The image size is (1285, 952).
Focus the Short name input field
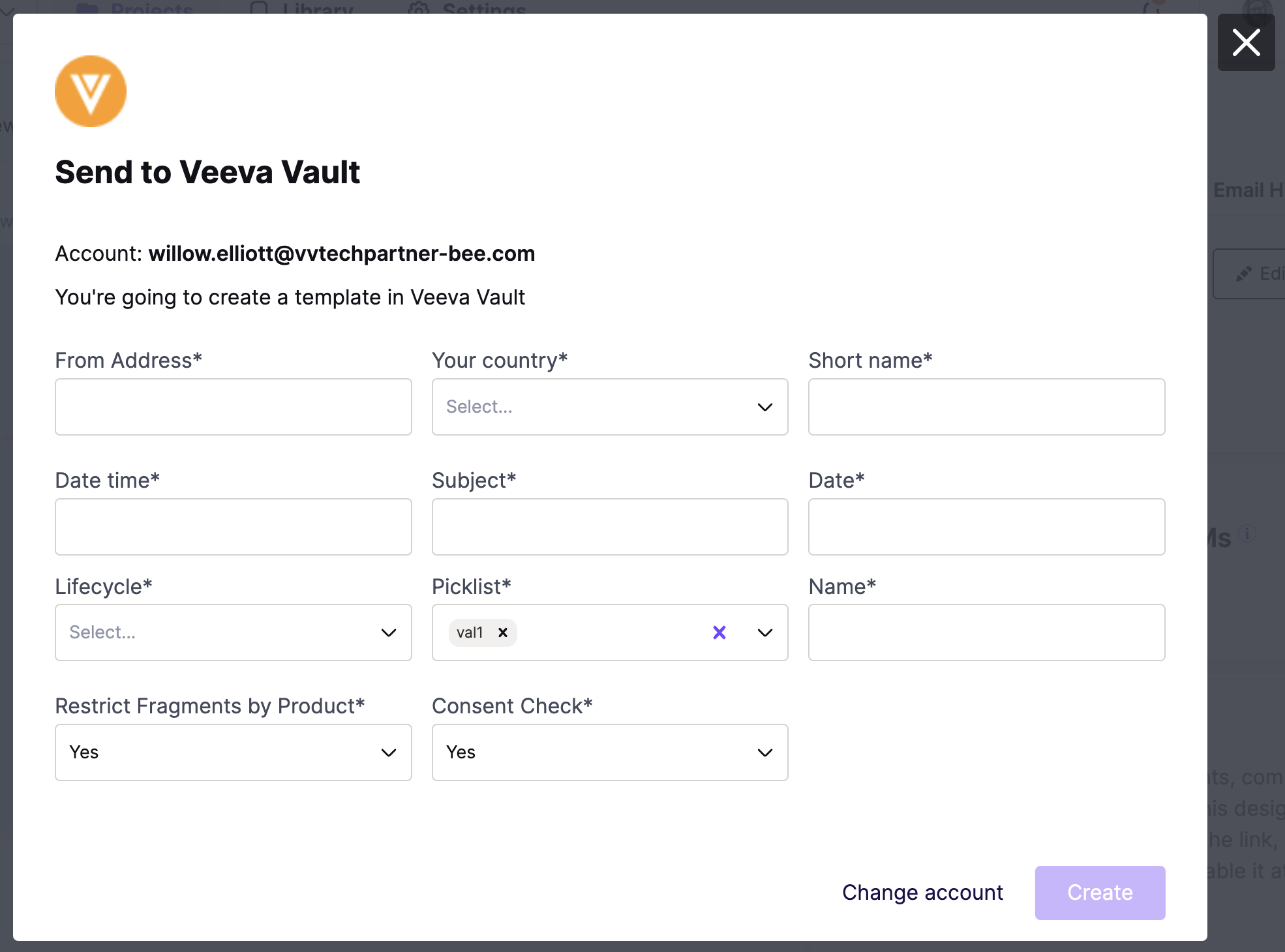click(987, 407)
